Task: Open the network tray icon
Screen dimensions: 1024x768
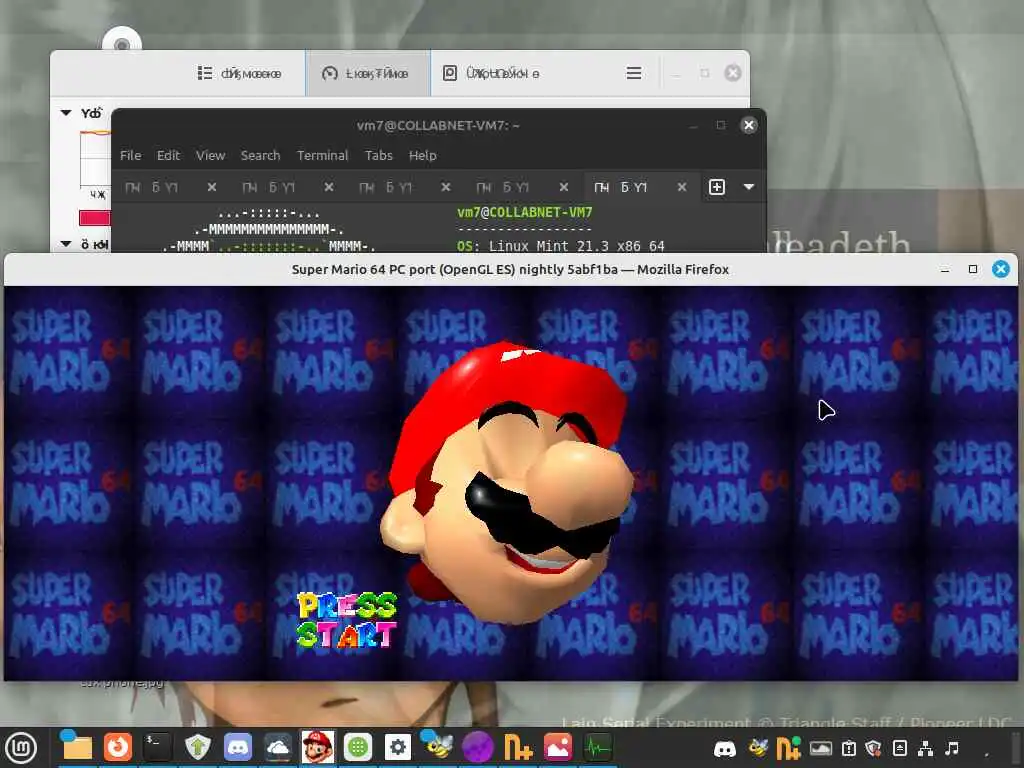Action: coord(925,748)
